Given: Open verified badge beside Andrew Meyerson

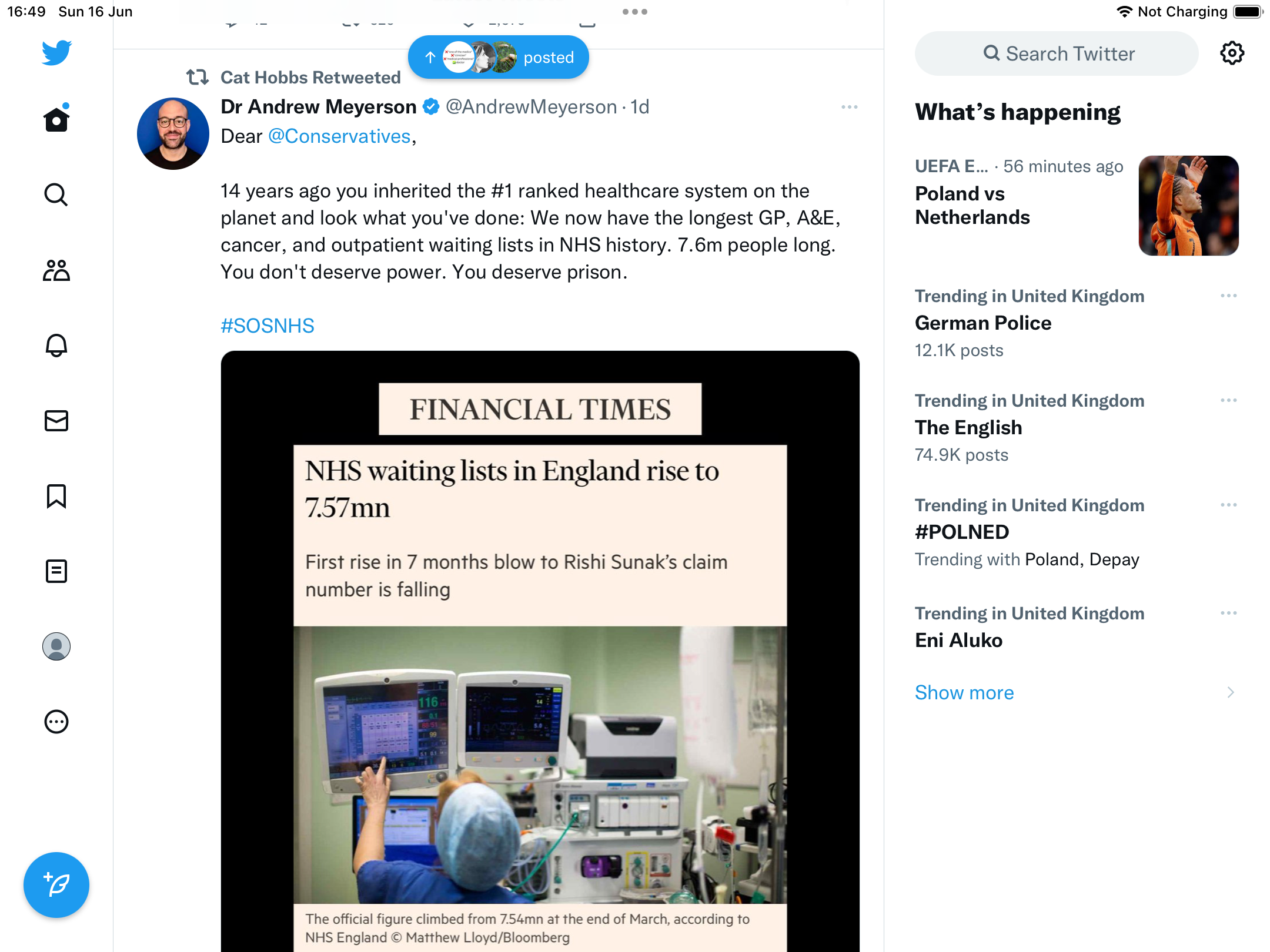Looking at the screenshot, I should point(431,107).
